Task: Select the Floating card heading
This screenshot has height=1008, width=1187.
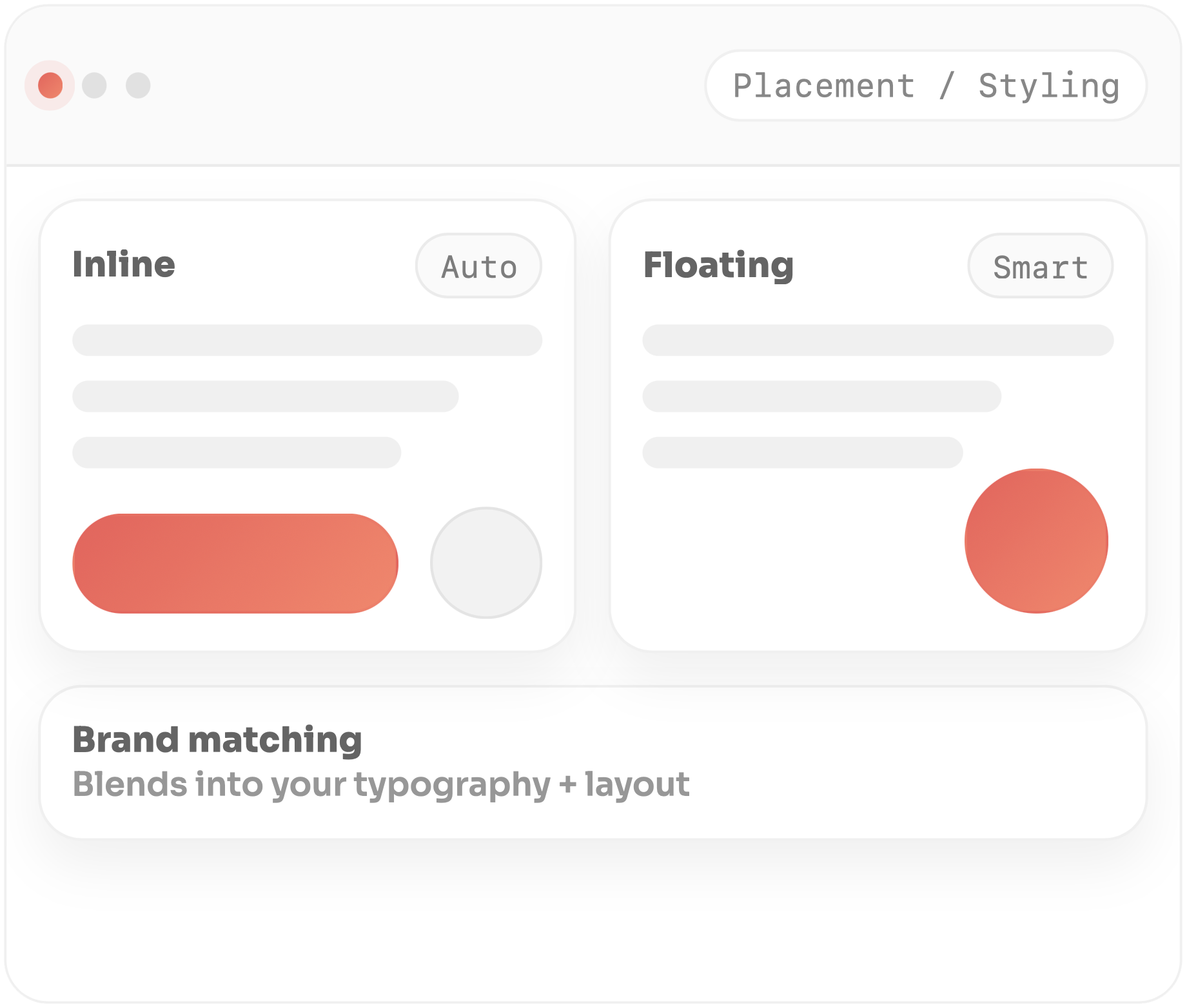Action: [x=719, y=264]
